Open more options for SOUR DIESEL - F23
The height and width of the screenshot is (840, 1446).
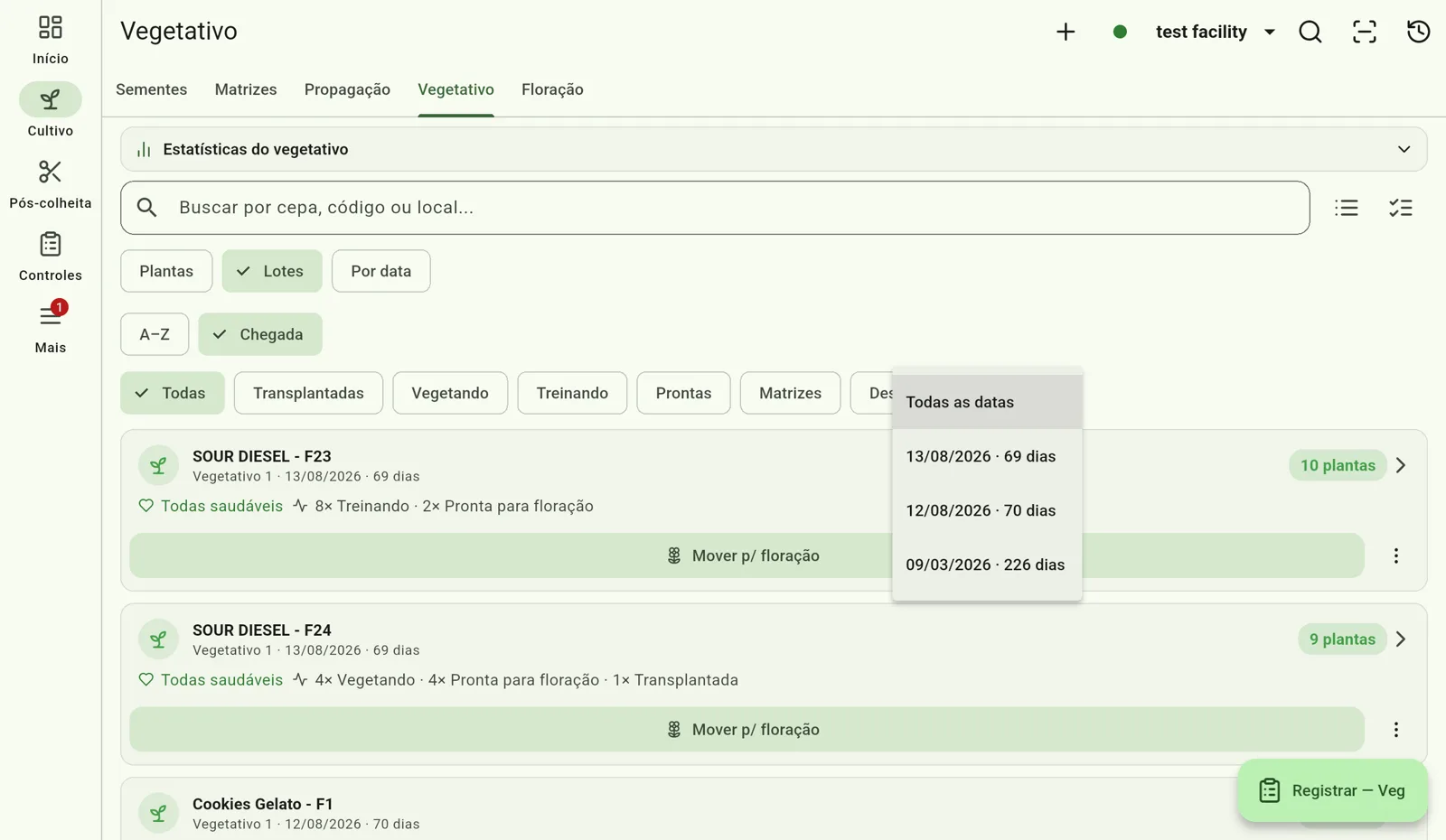click(1396, 555)
